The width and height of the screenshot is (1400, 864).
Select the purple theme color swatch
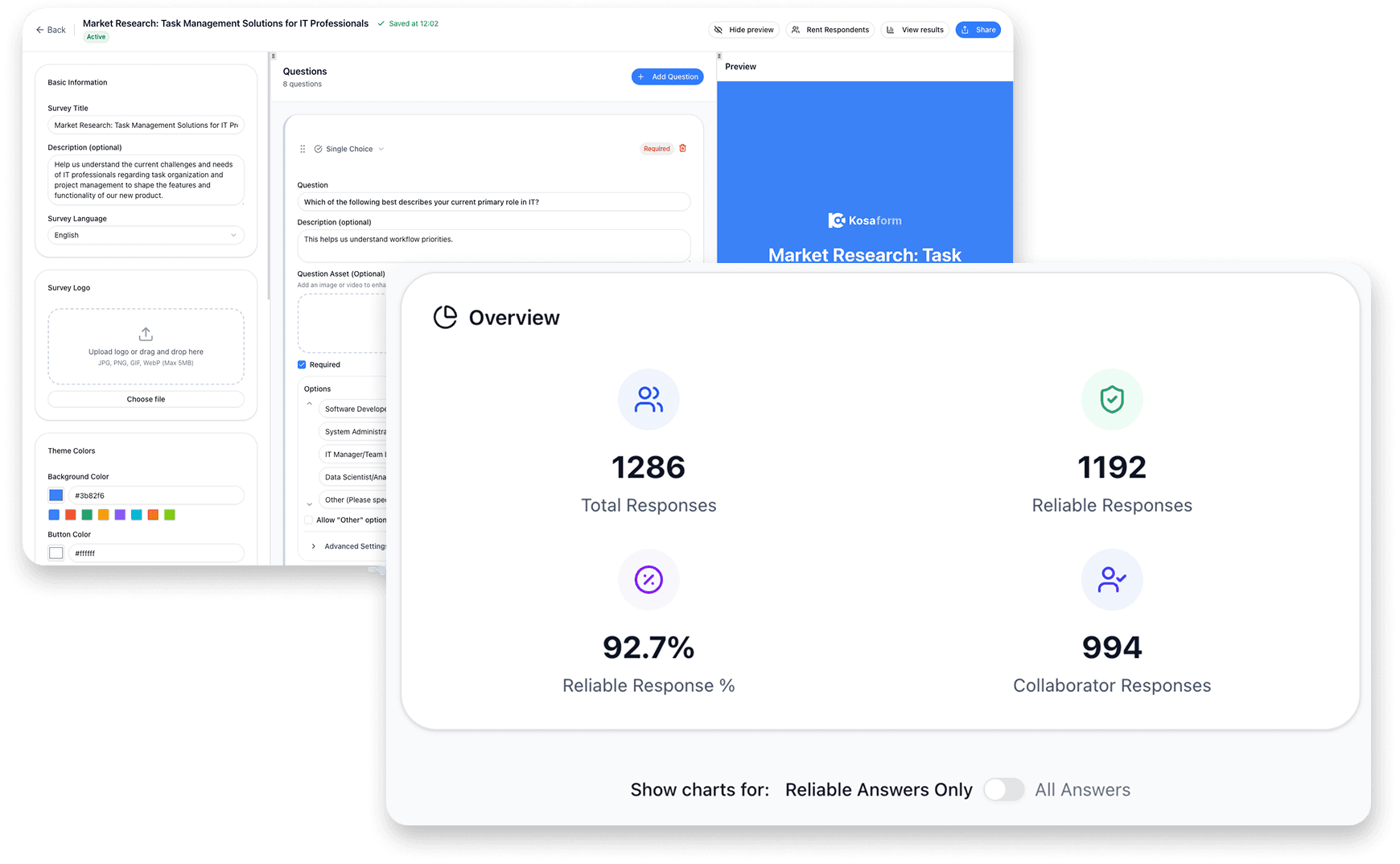point(120,514)
